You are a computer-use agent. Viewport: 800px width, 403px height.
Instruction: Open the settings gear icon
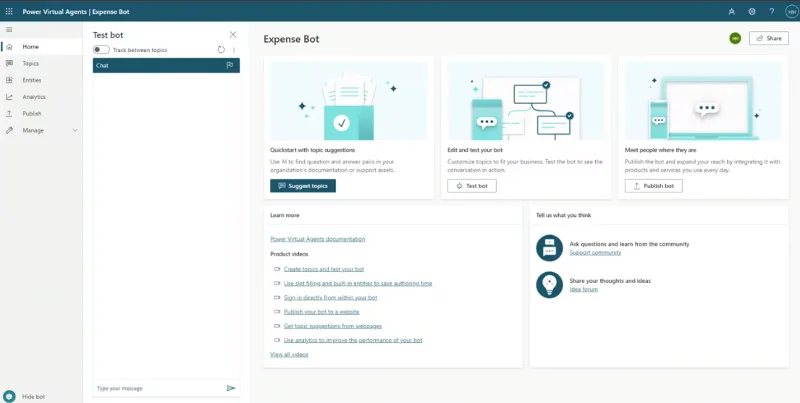click(752, 11)
